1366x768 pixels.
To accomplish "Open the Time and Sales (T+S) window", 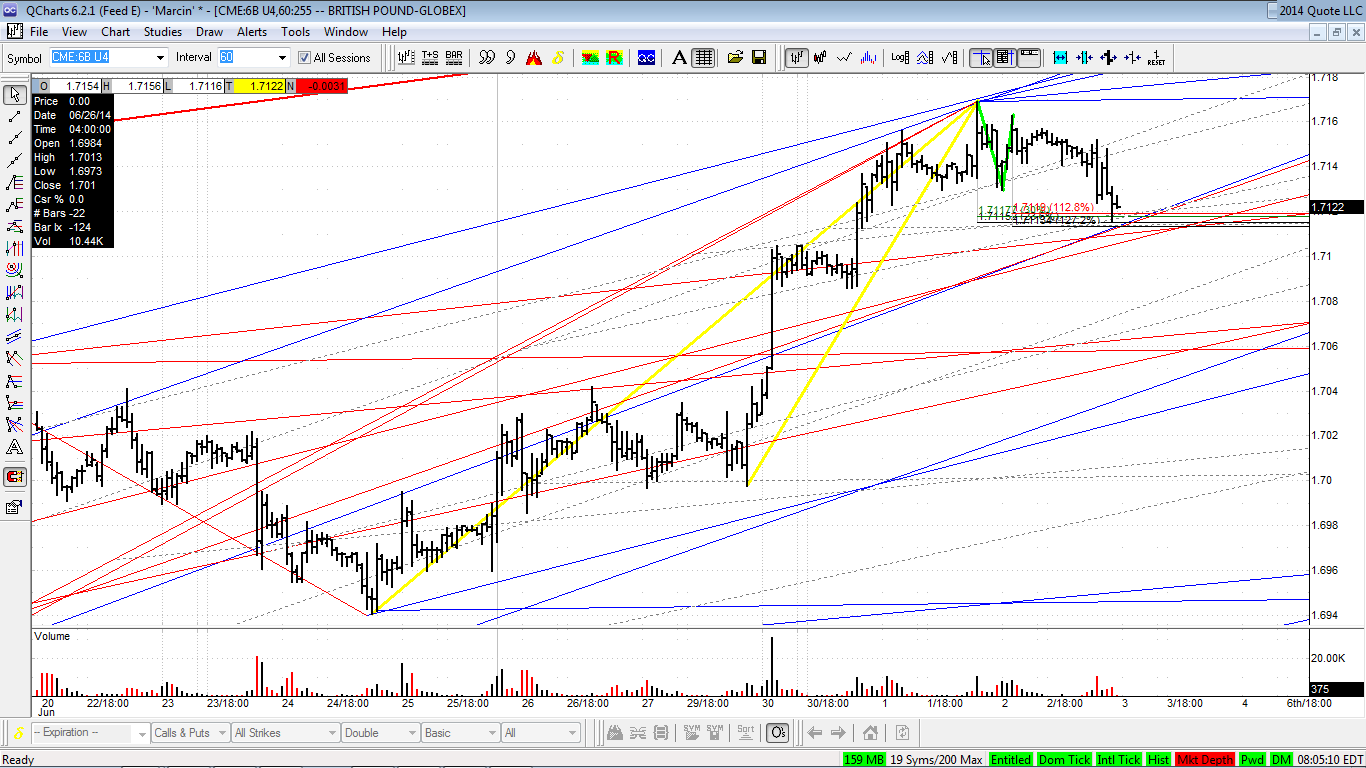I will (x=430, y=57).
